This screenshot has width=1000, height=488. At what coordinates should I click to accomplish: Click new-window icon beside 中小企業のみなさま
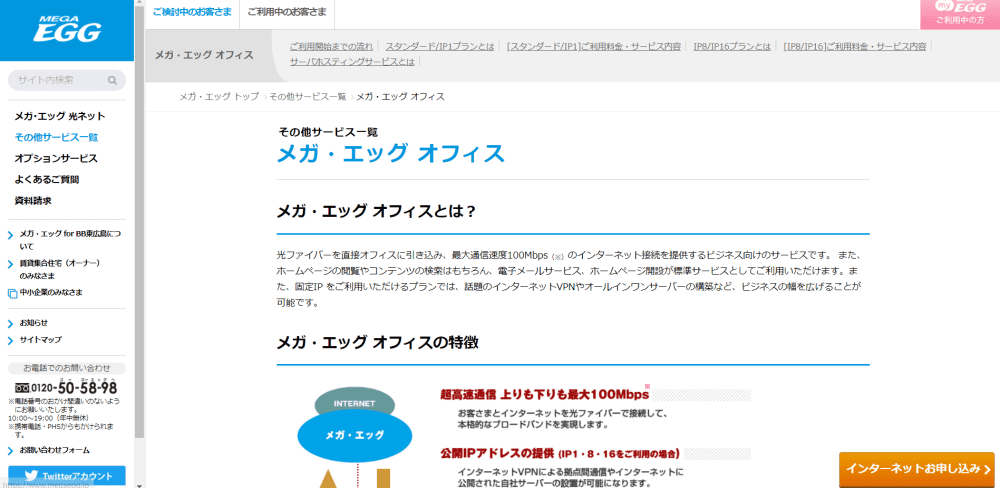click(11, 293)
